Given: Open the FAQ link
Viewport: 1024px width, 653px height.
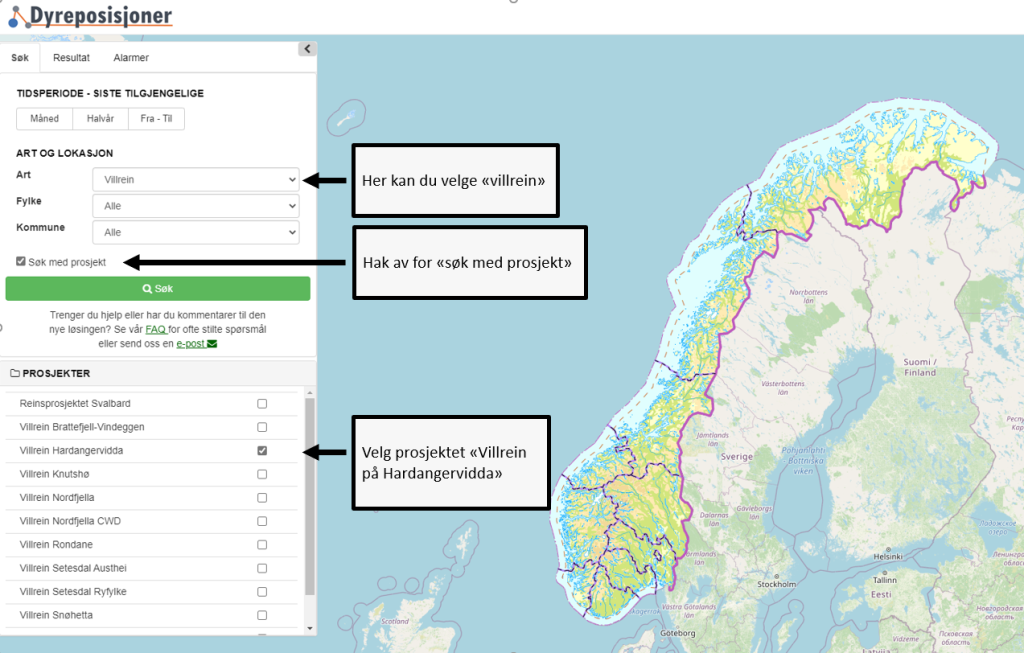Looking at the screenshot, I should (x=155, y=329).
